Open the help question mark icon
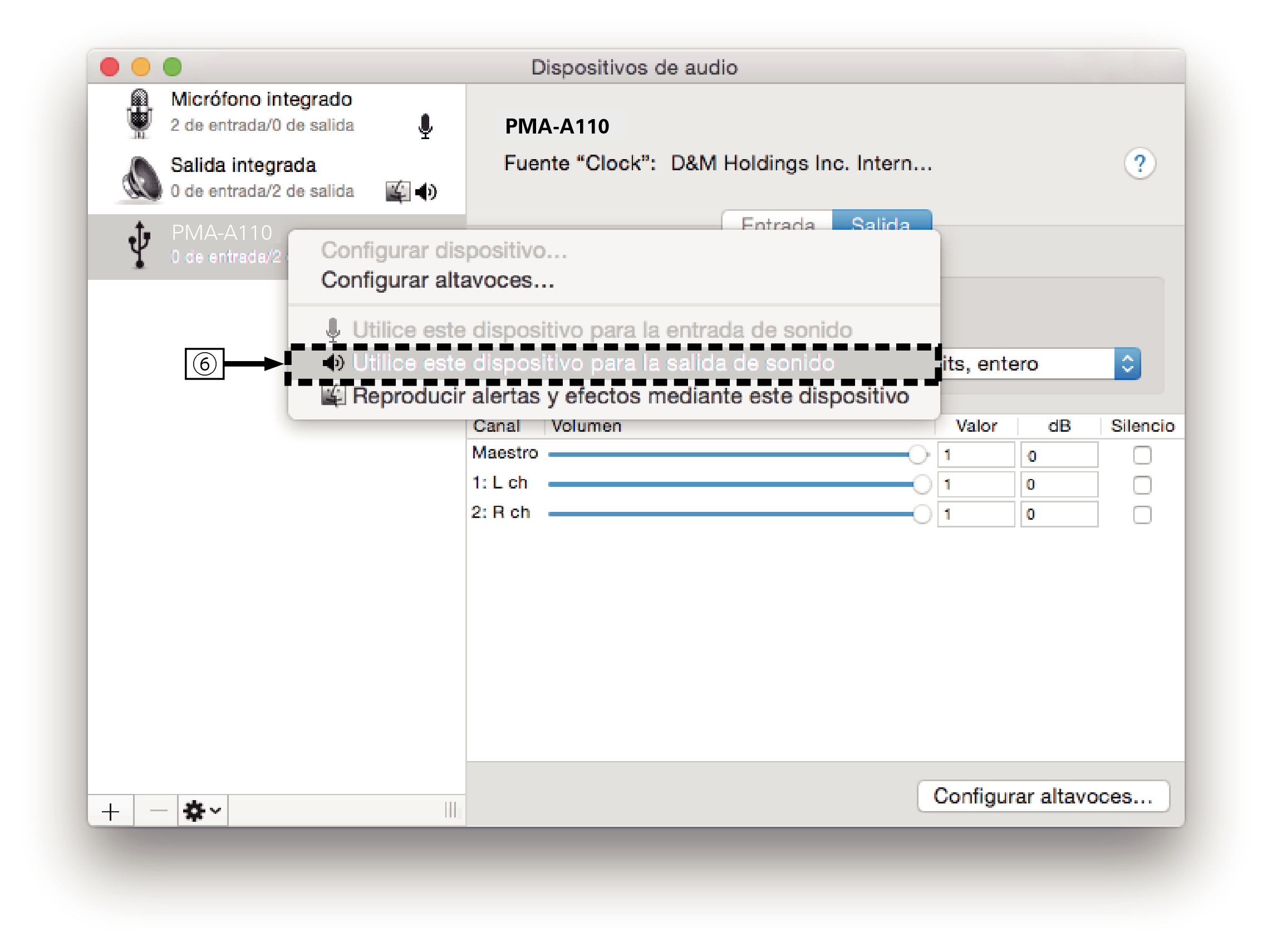The width and height of the screenshot is (1272, 952). tap(1140, 164)
